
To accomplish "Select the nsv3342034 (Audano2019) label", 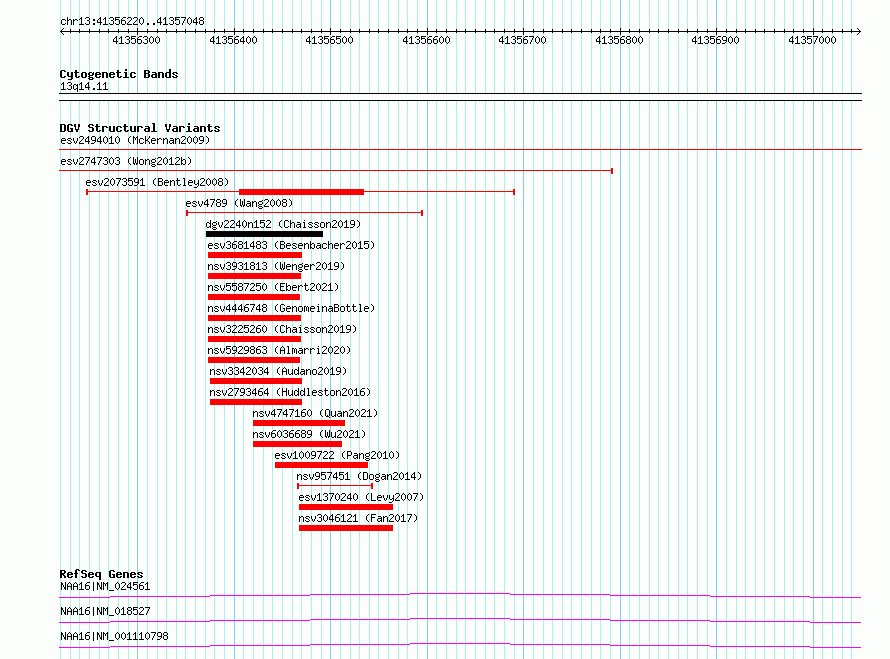I will [278, 371].
